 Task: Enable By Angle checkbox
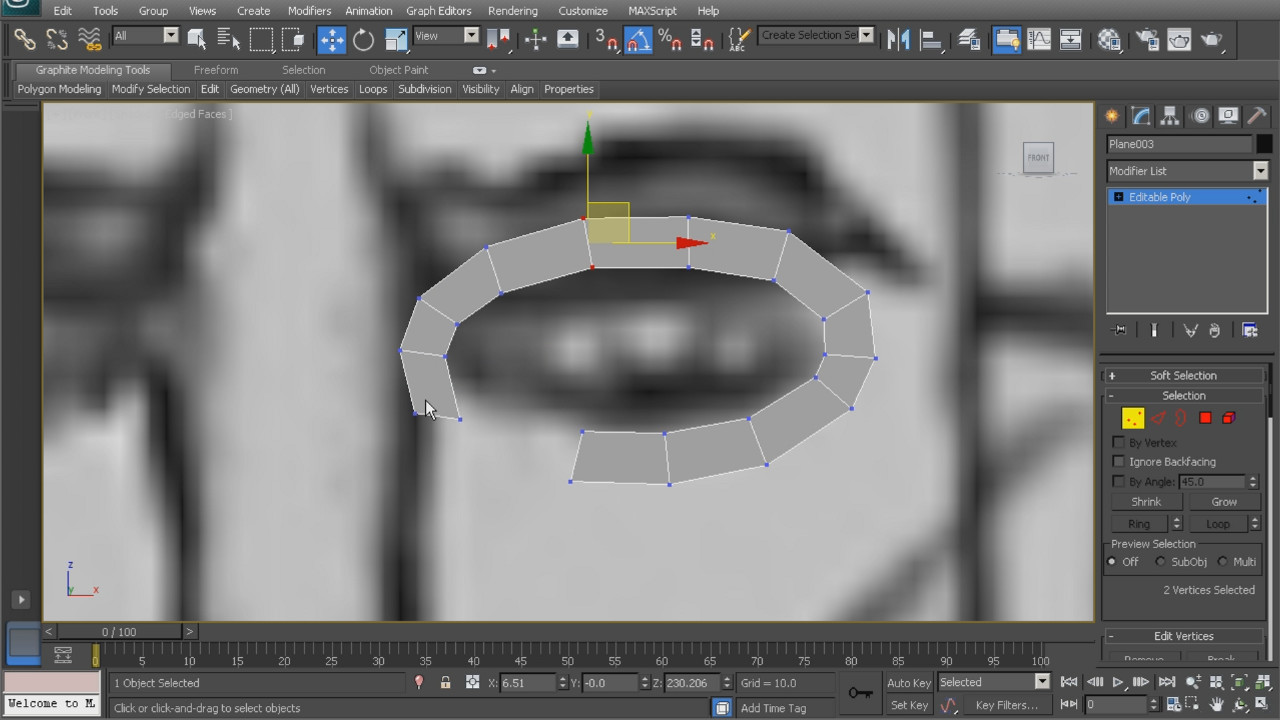click(1119, 481)
